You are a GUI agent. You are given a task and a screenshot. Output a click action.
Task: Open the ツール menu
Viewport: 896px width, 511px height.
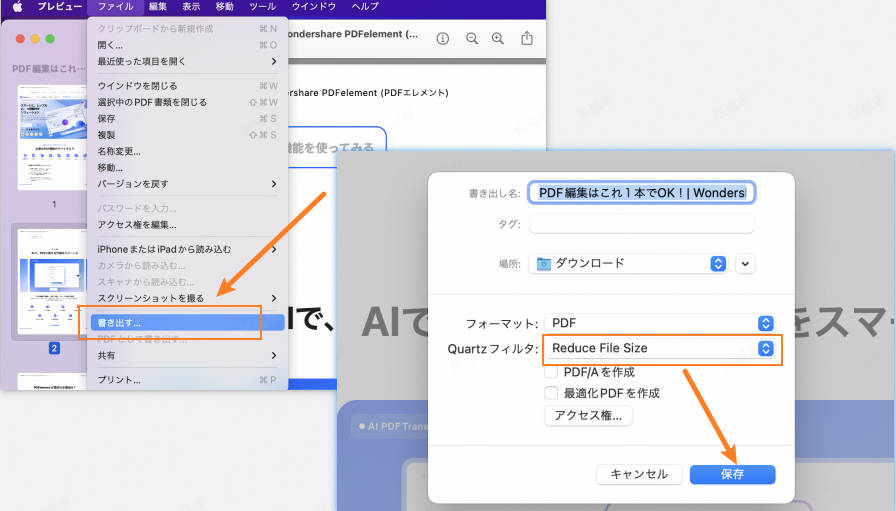[x=262, y=6]
